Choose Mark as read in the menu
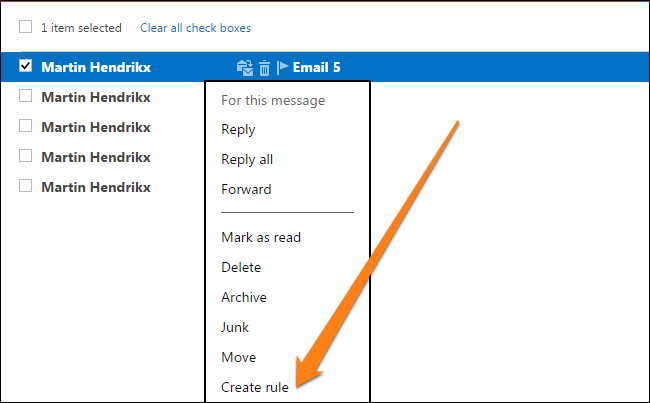This screenshot has width=650, height=403. (261, 237)
